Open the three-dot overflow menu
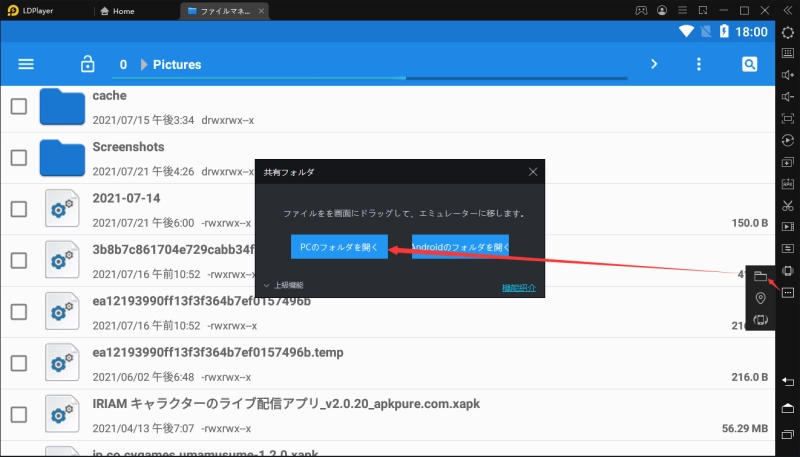This screenshot has height=457, width=800. point(699,64)
